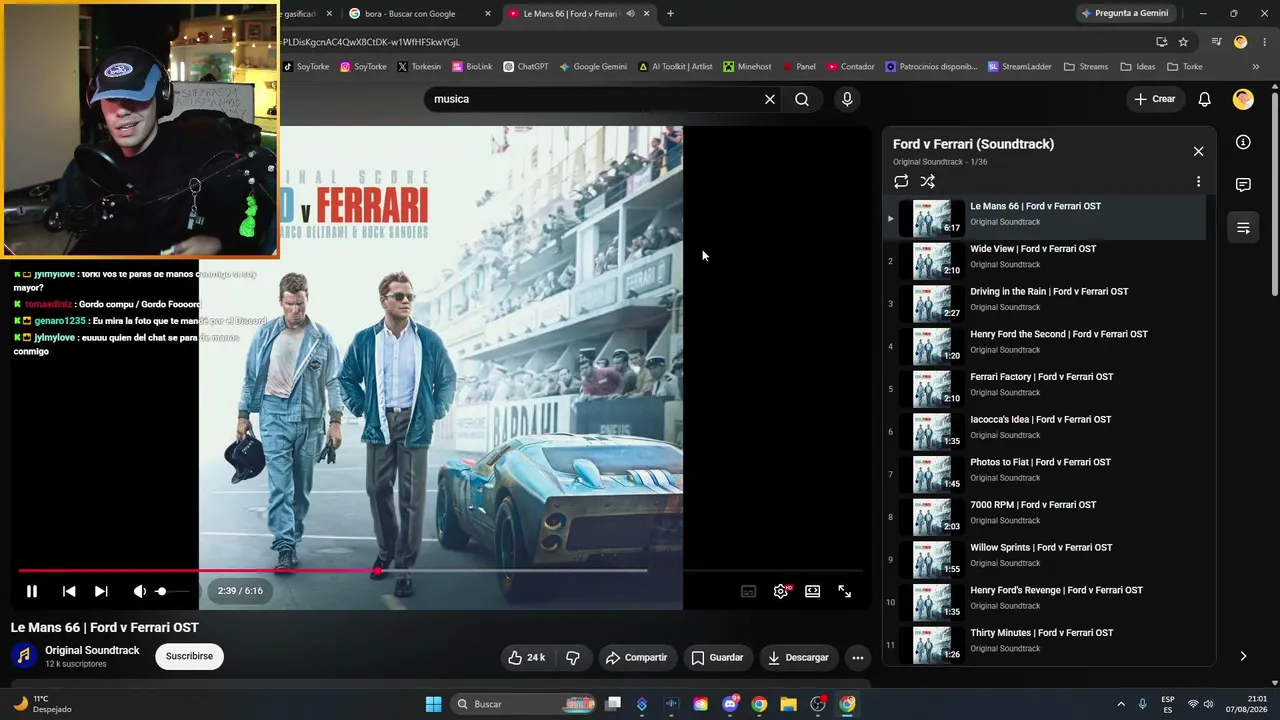Toggle playlist loop
Image resolution: width=1280 pixels, height=720 pixels.
pyautogui.click(x=901, y=182)
